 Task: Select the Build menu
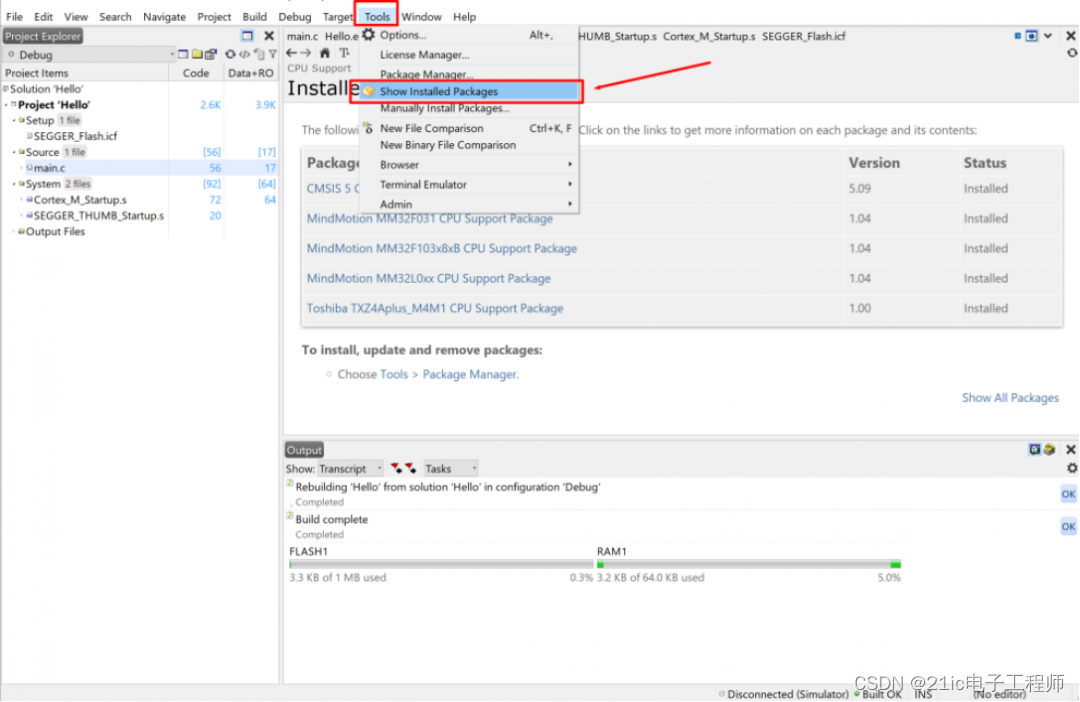254,16
